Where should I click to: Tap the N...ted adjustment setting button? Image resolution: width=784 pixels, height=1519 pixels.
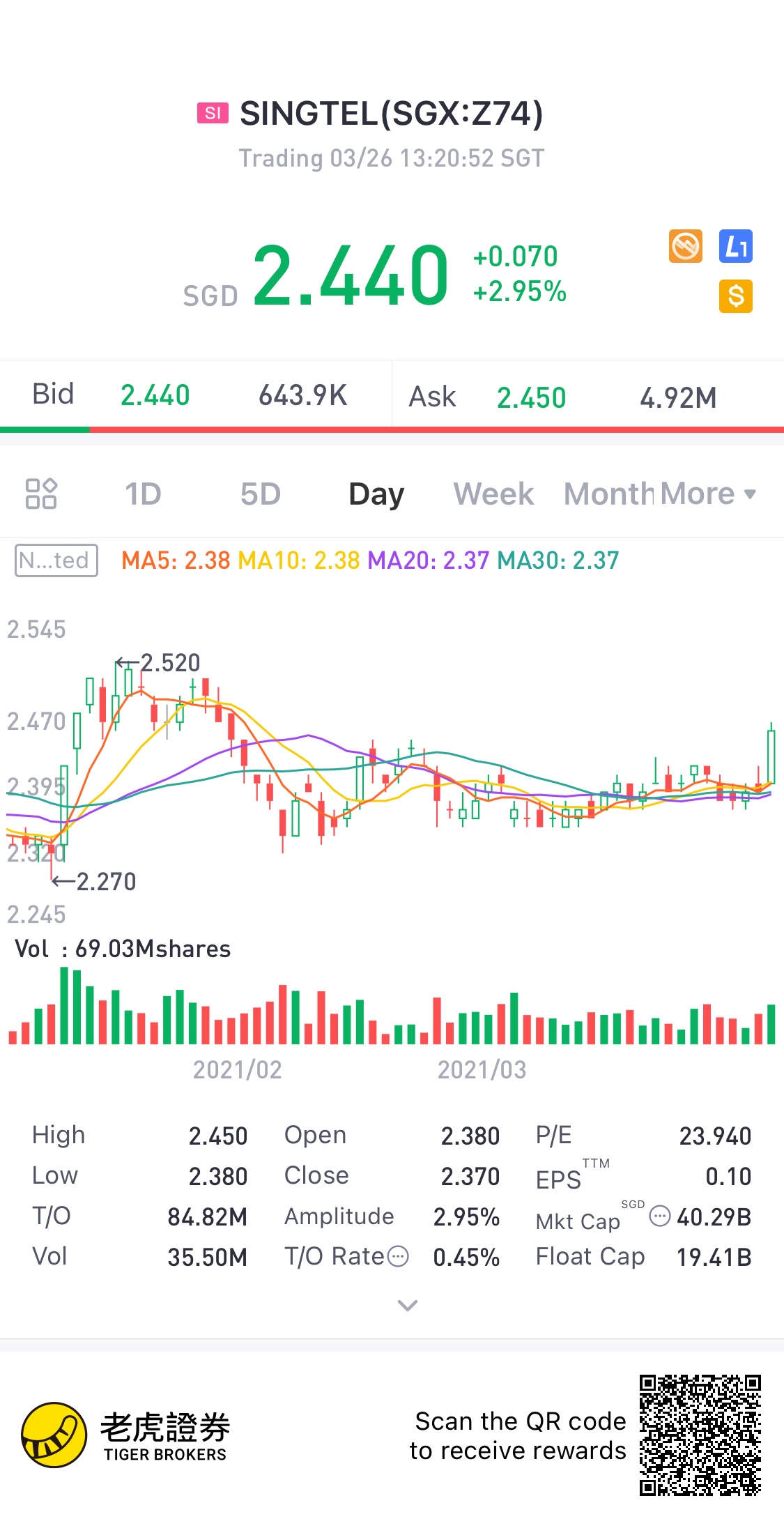56,560
